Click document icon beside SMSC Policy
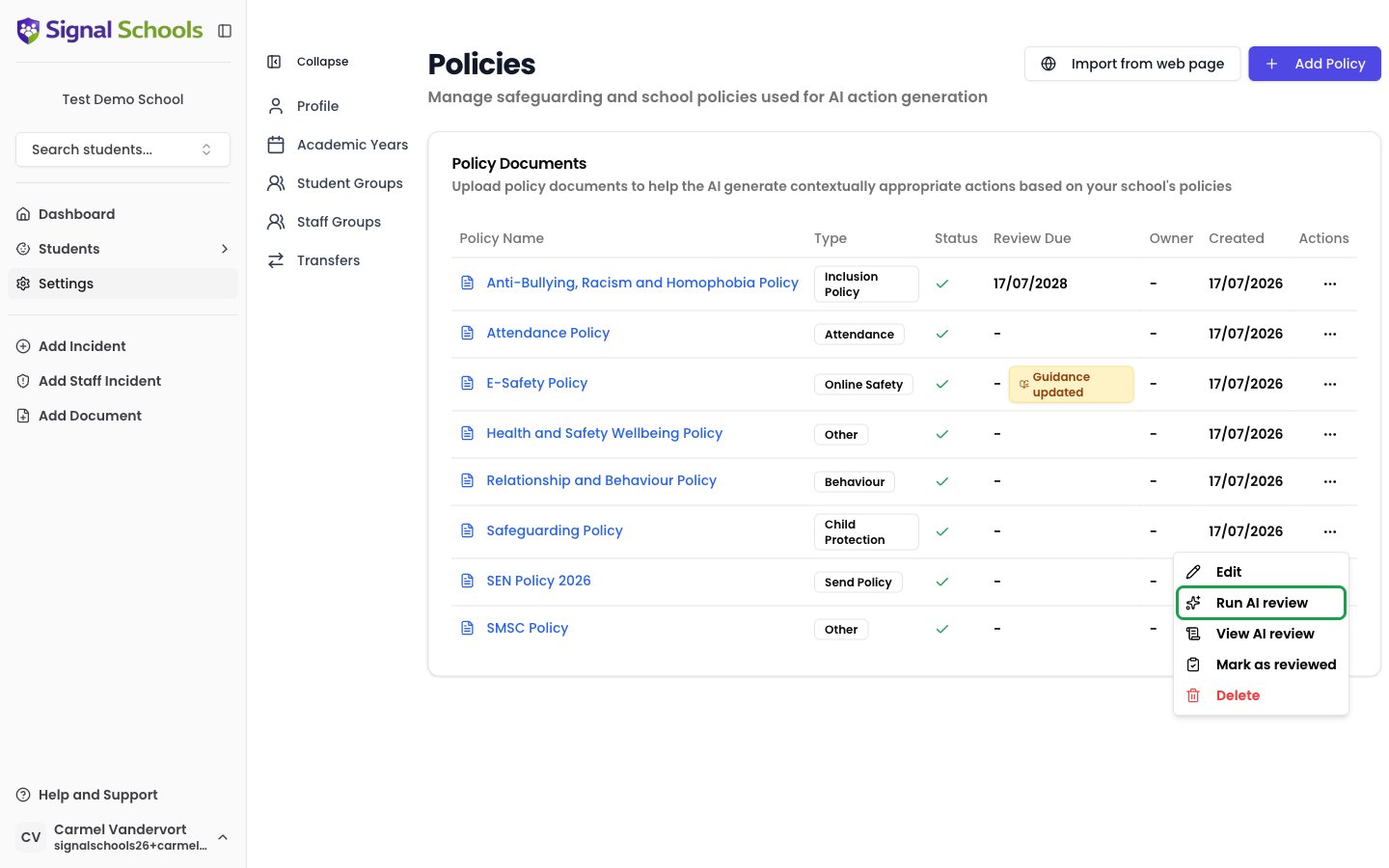This screenshot has width=1389, height=868. tap(468, 628)
